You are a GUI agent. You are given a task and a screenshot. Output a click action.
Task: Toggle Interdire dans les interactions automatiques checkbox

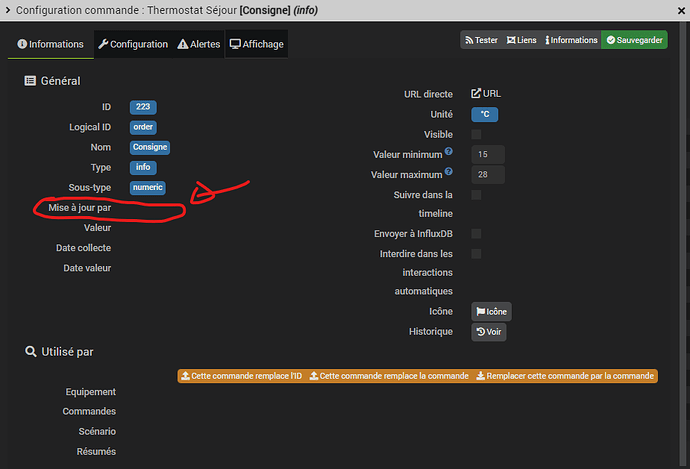pos(476,254)
